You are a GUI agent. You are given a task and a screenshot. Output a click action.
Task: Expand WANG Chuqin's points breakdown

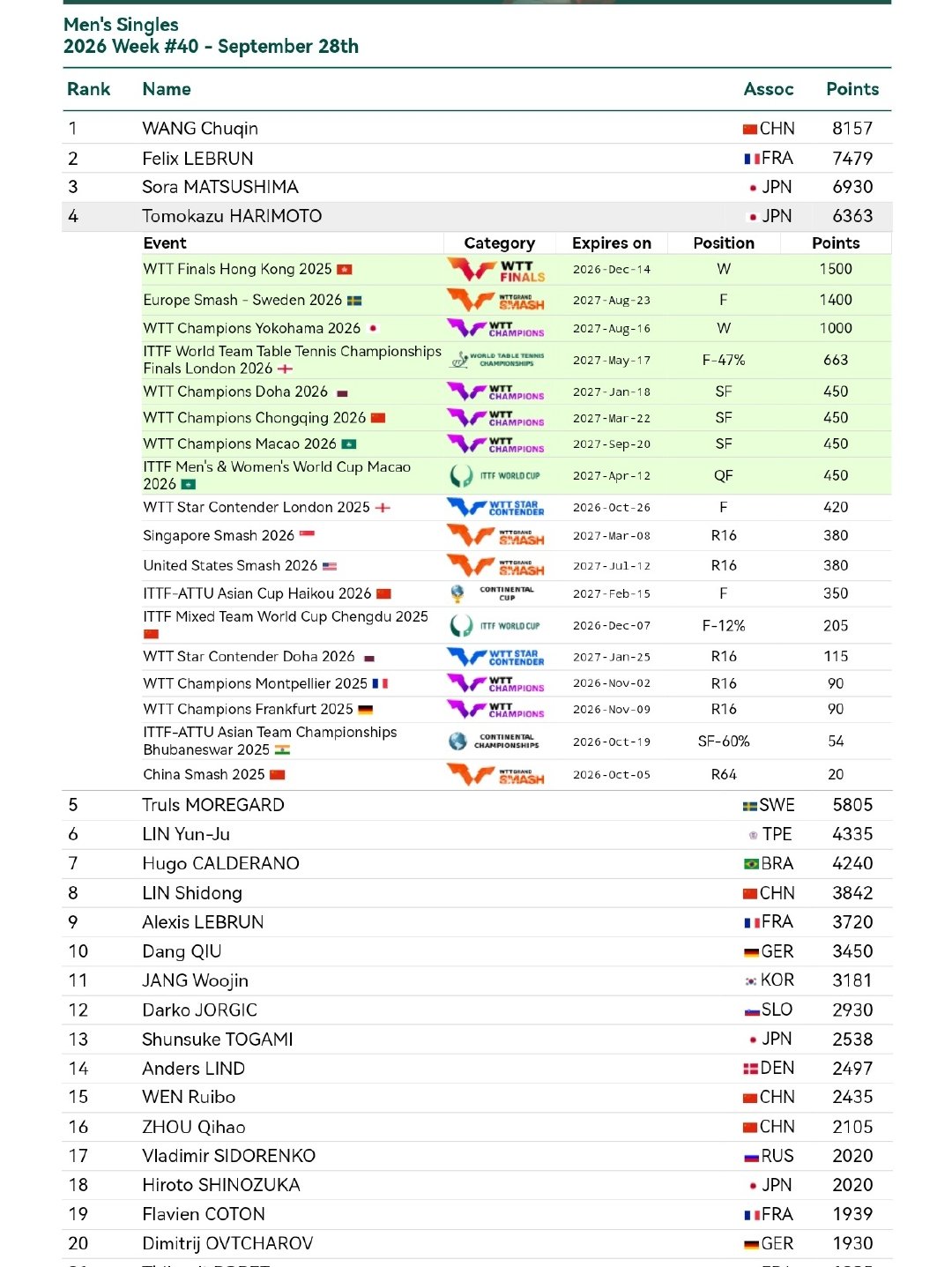pyautogui.click(x=477, y=129)
